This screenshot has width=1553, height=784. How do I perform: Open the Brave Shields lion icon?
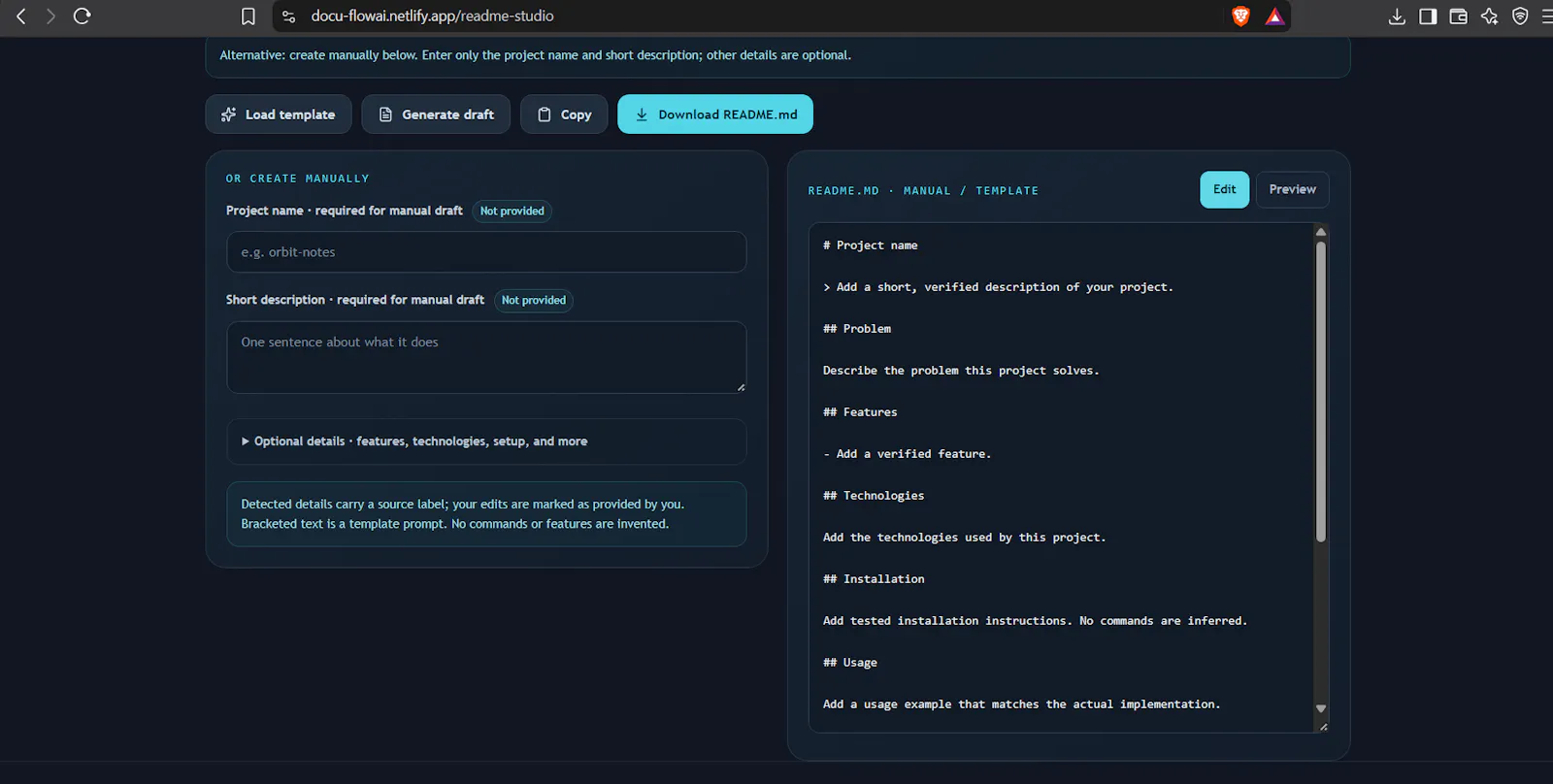(x=1240, y=16)
